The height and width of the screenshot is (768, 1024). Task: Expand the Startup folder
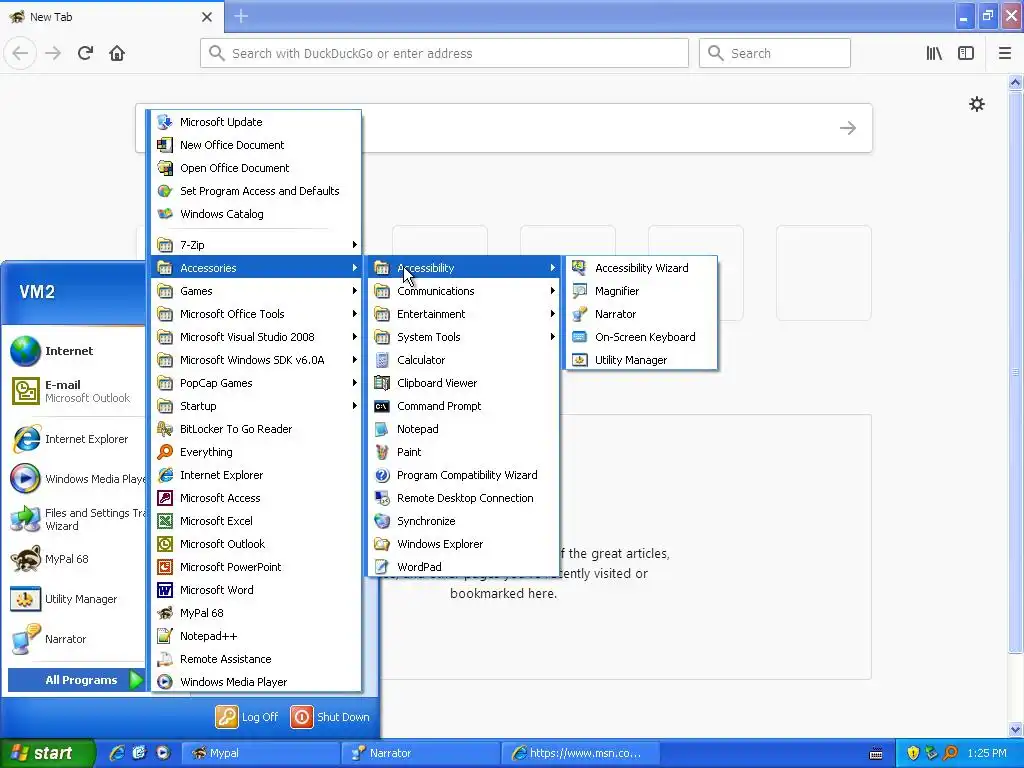(257, 406)
